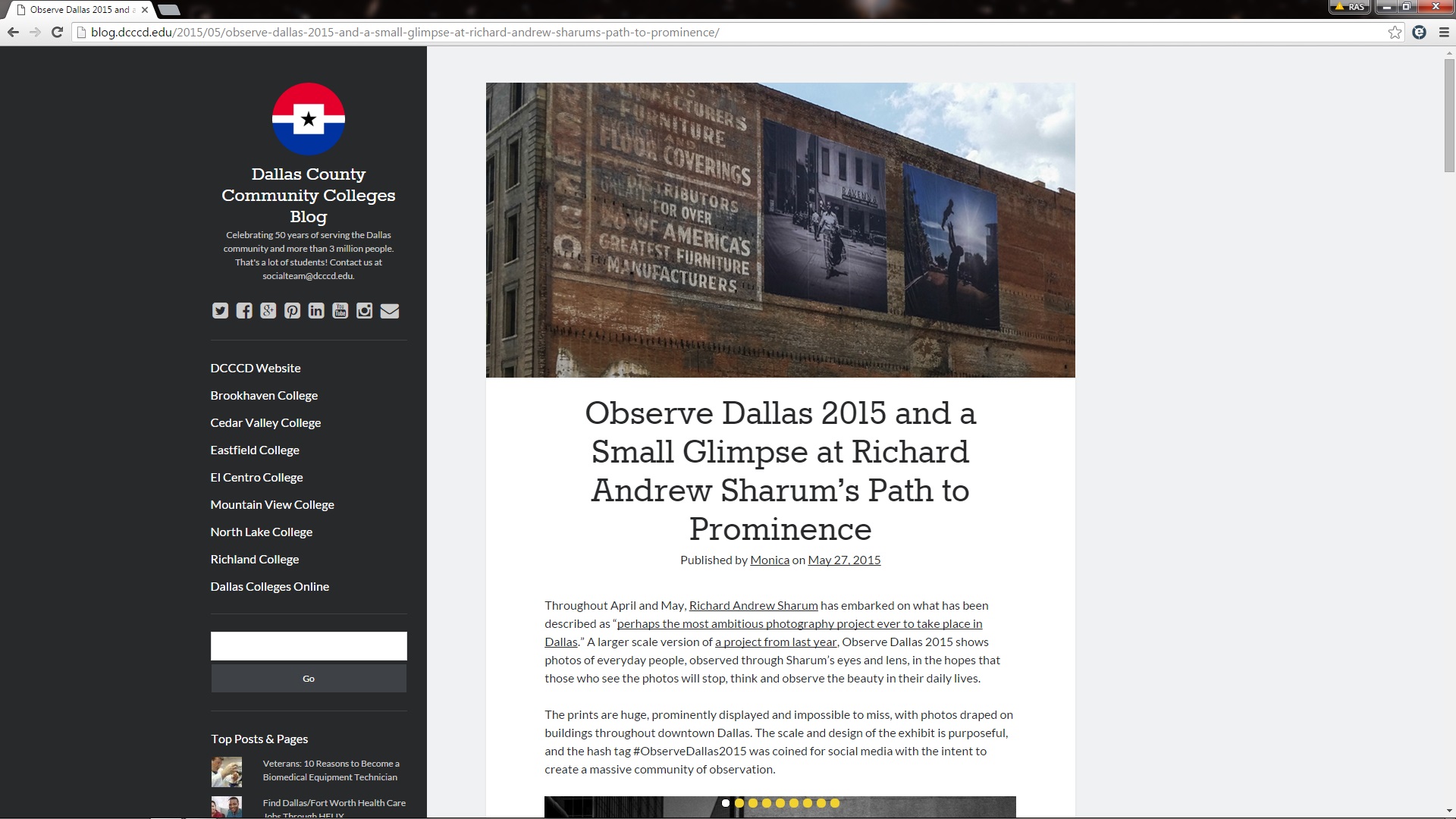Click the May 27, 2015 date link
This screenshot has width=1456, height=819.
pos(844,560)
